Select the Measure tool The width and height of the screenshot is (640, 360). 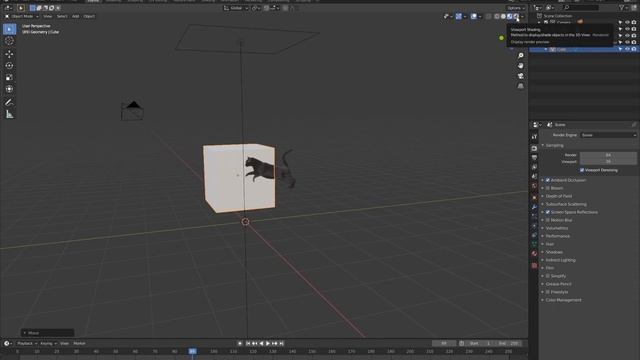click(9, 114)
